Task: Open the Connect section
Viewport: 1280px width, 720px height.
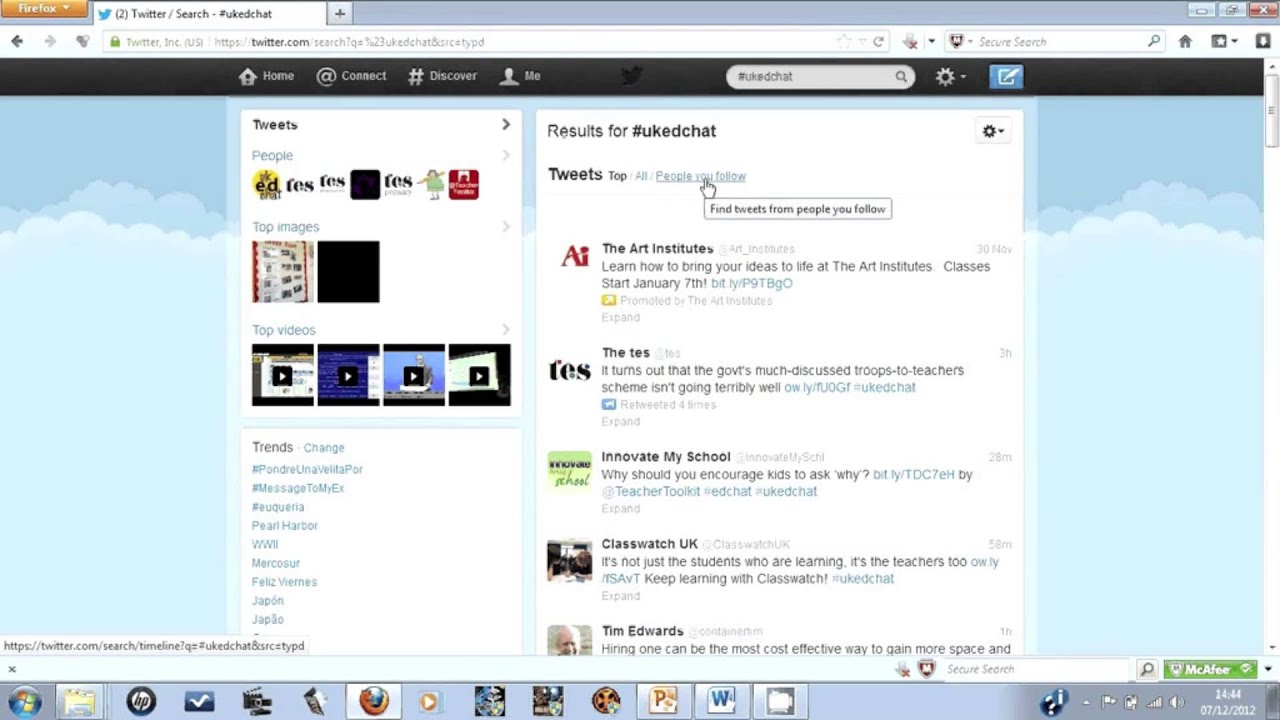Action: click(351, 76)
